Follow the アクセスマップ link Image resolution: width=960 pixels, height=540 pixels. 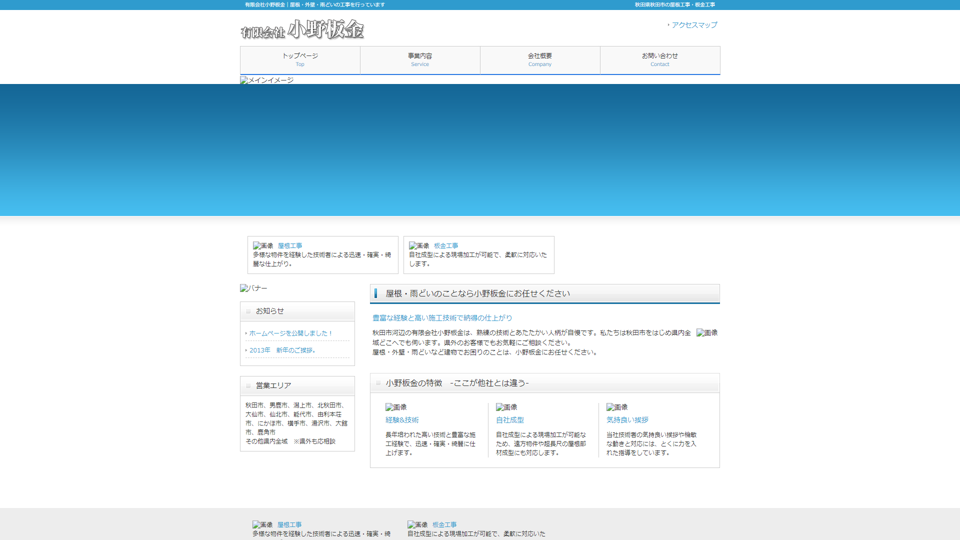[693, 25]
